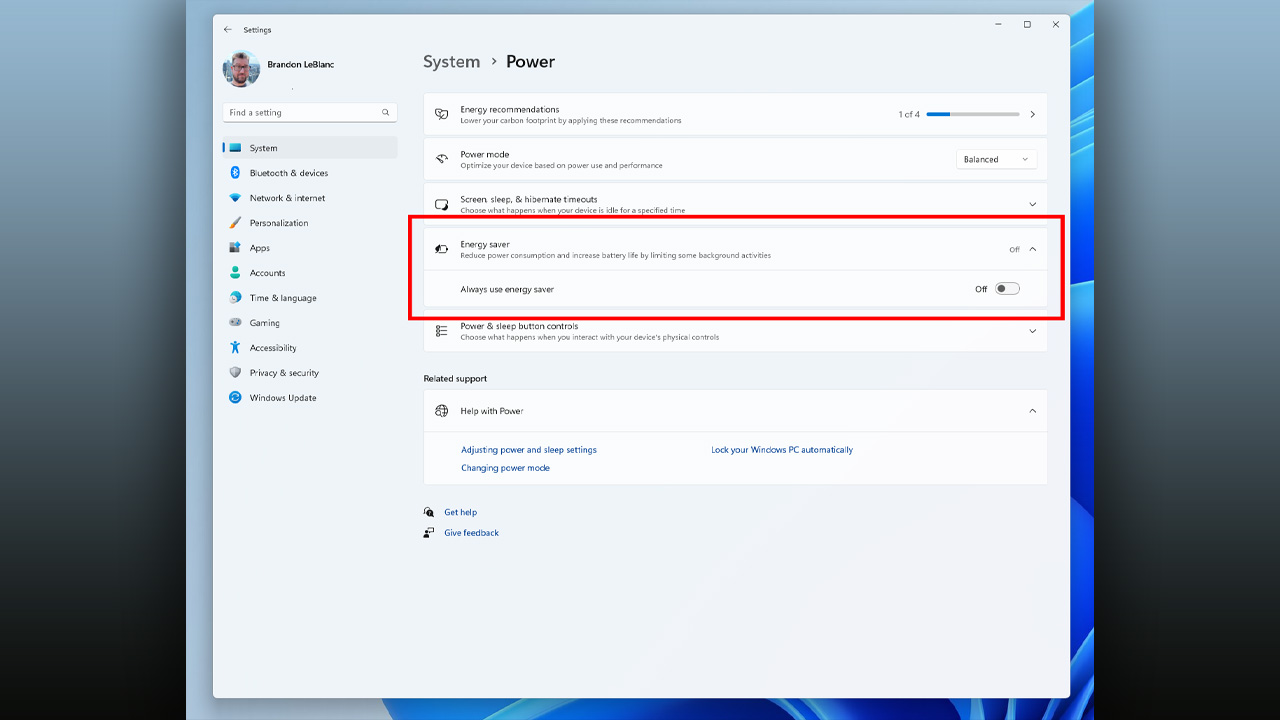Click the Help with Power globe icon
Image resolution: width=1280 pixels, height=720 pixels.
pyautogui.click(x=442, y=411)
